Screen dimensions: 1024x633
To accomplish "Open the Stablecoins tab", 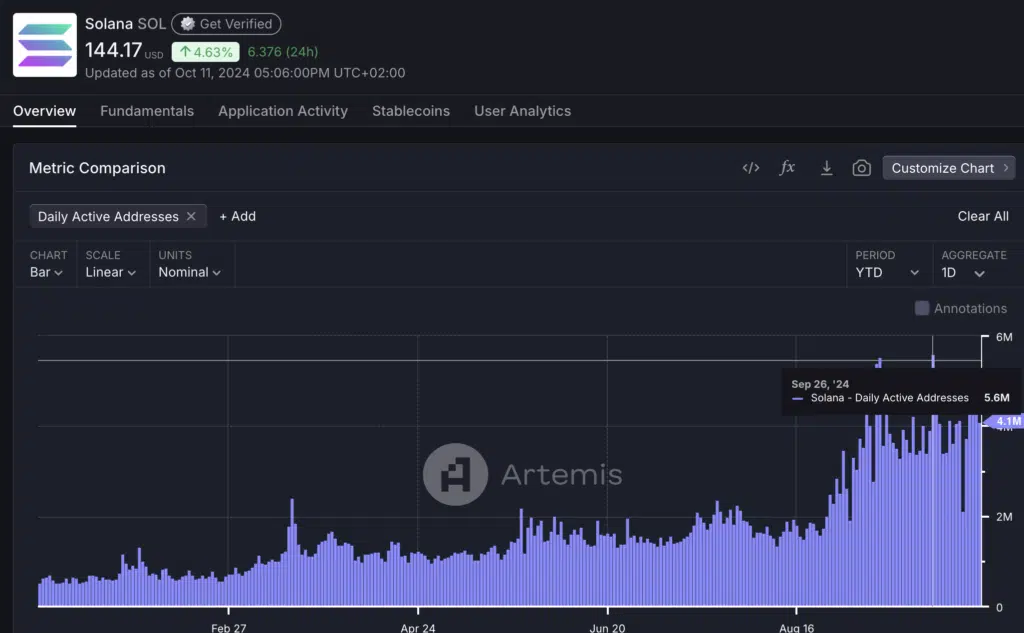I will [x=411, y=111].
